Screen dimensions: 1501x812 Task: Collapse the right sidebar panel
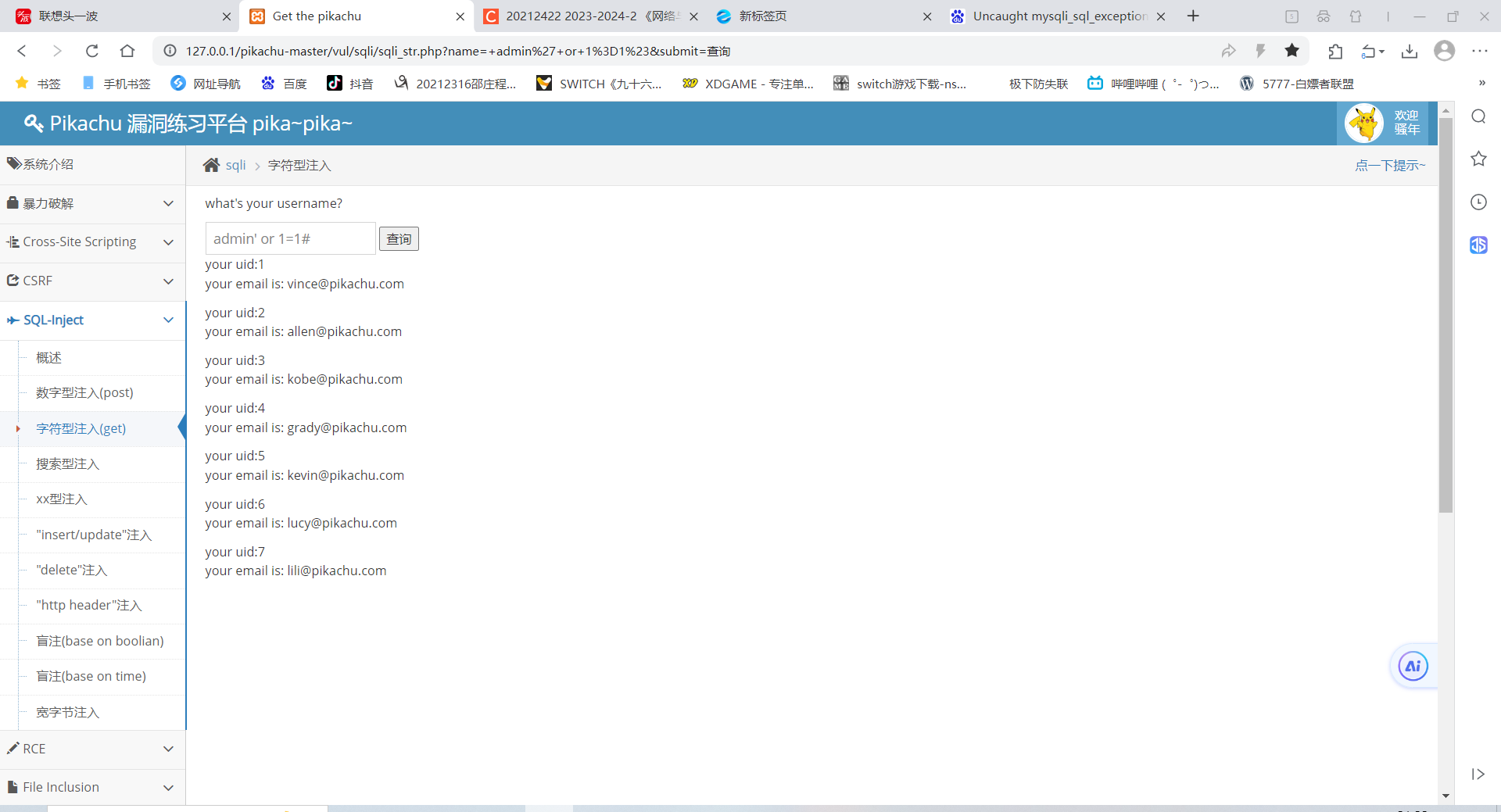pyautogui.click(x=1478, y=774)
